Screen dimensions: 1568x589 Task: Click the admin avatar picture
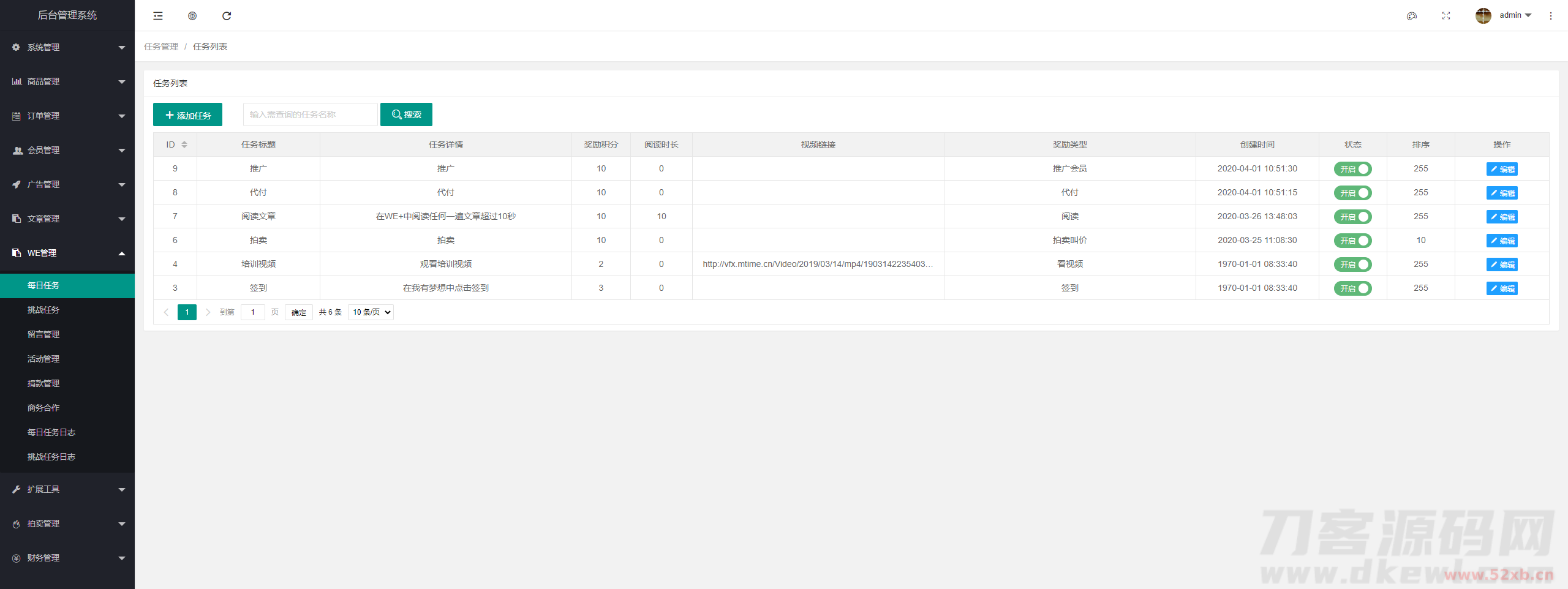pos(1483,16)
